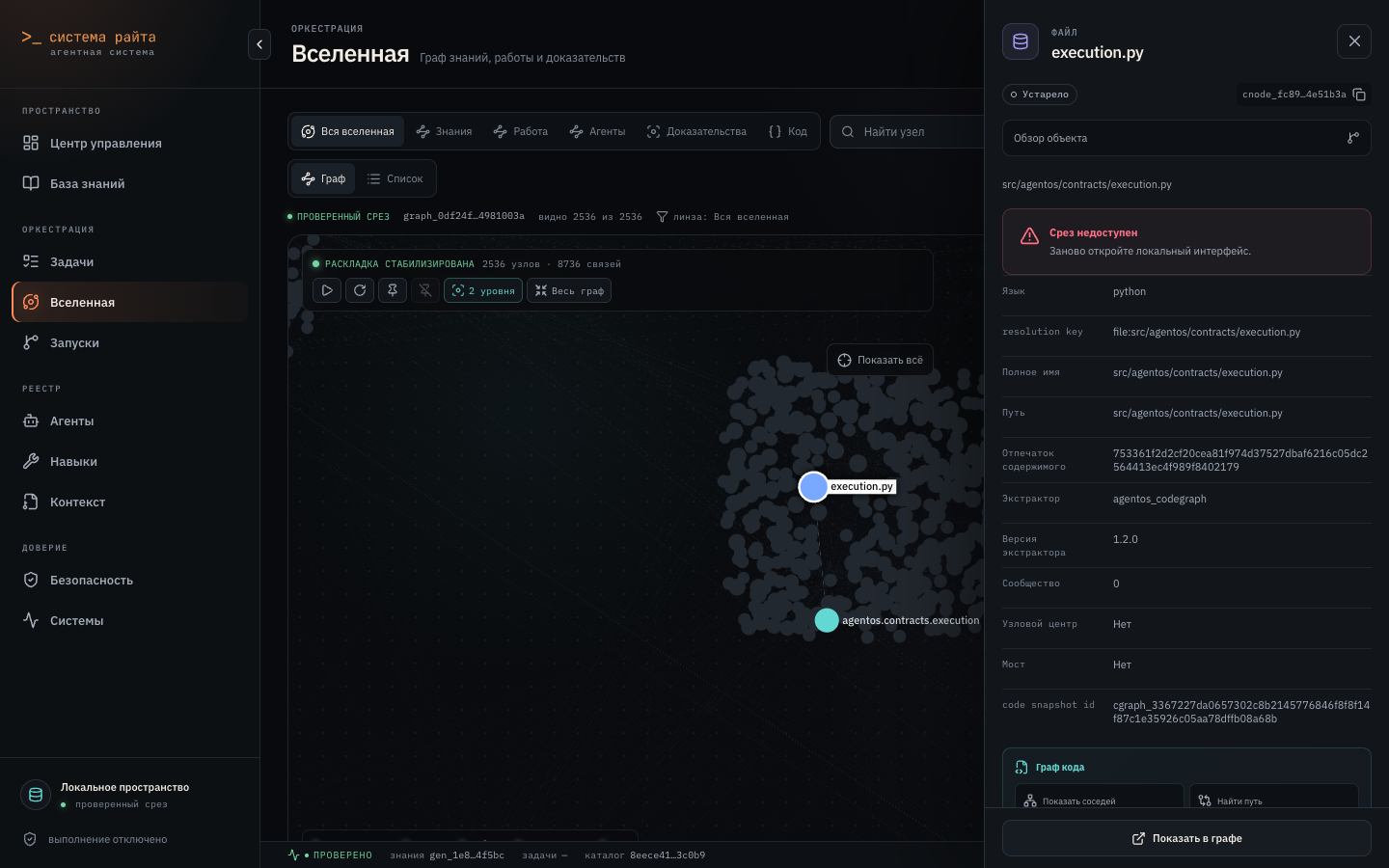
Task: Click the 1.2.0 extractor version value
Action: coord(1126,539)
